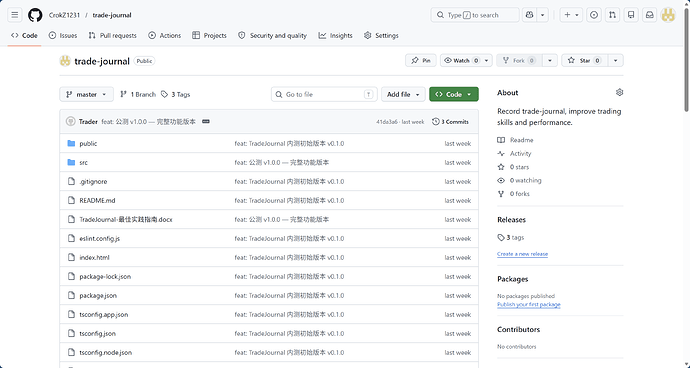Open the green Code dropdown
The image size is (690, 368).
coord(454,94)
